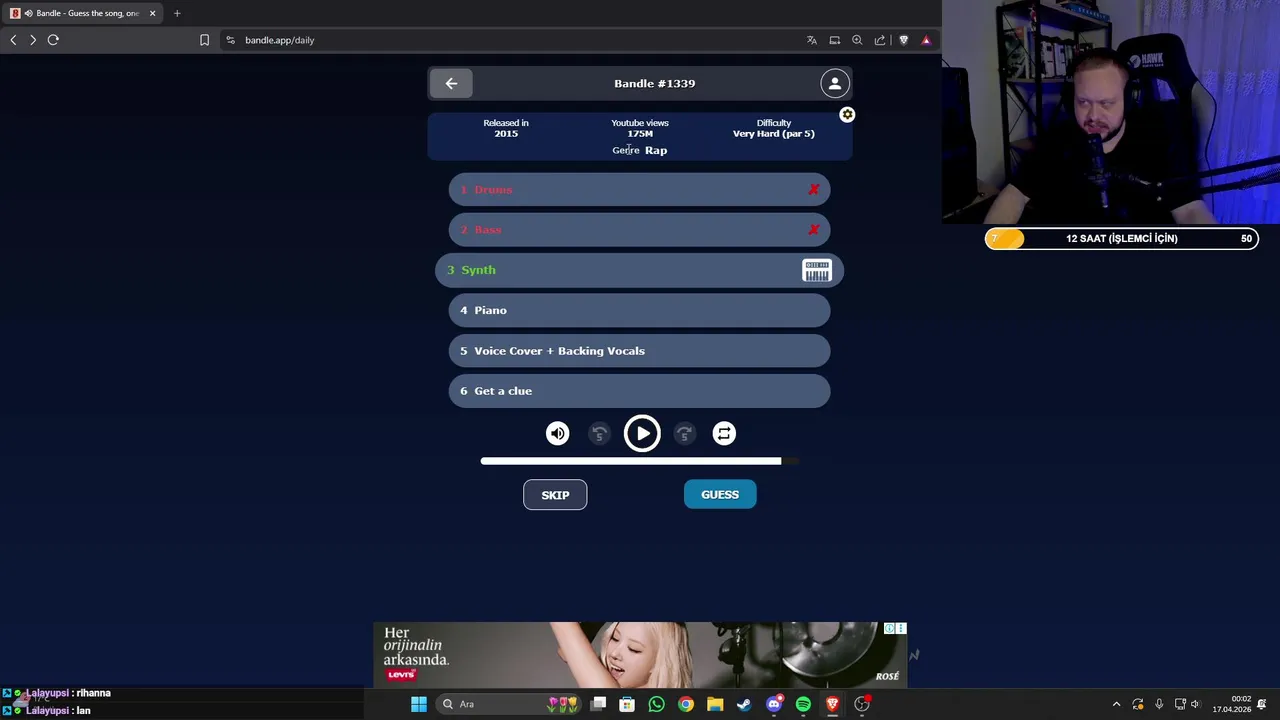This screenshot has width=1280, height=720.
Task: Select the Synth track row
Action: (x=640, y=270)
